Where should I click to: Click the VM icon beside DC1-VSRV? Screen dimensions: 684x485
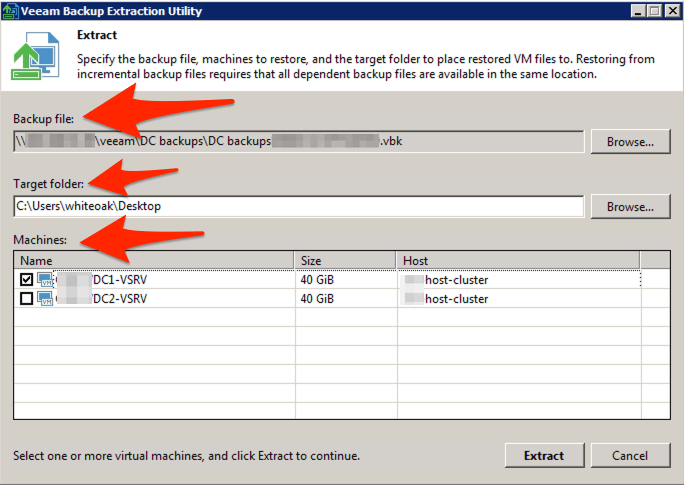(x=46, y=280)
